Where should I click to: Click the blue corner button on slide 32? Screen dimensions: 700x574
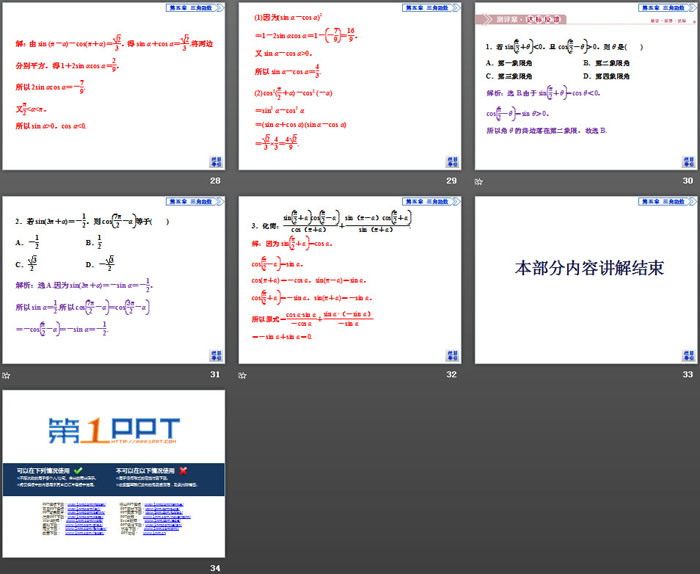(x=453, y=354)
